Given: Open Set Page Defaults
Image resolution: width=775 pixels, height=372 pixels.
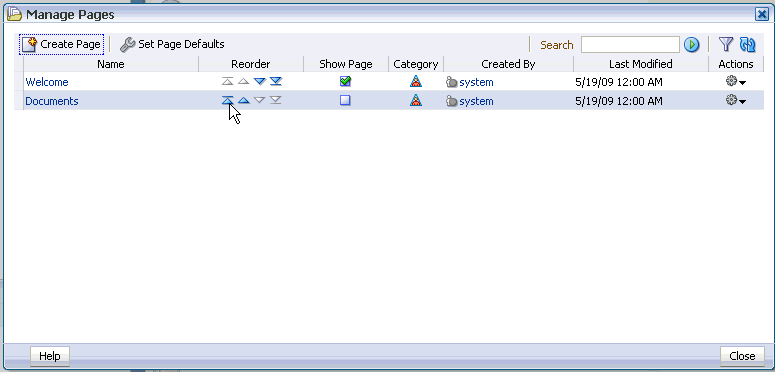Looking at the screenshot, I should point(172,44).
